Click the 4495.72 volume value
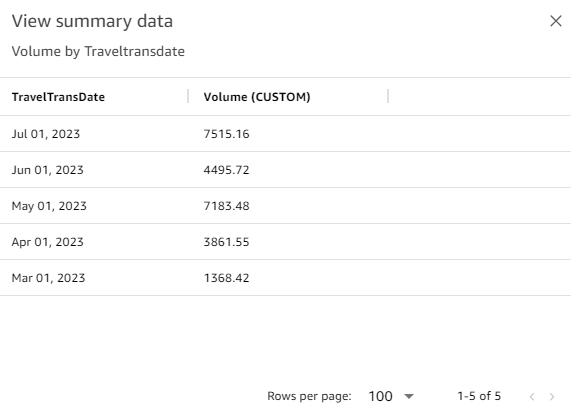 point(227,170)
